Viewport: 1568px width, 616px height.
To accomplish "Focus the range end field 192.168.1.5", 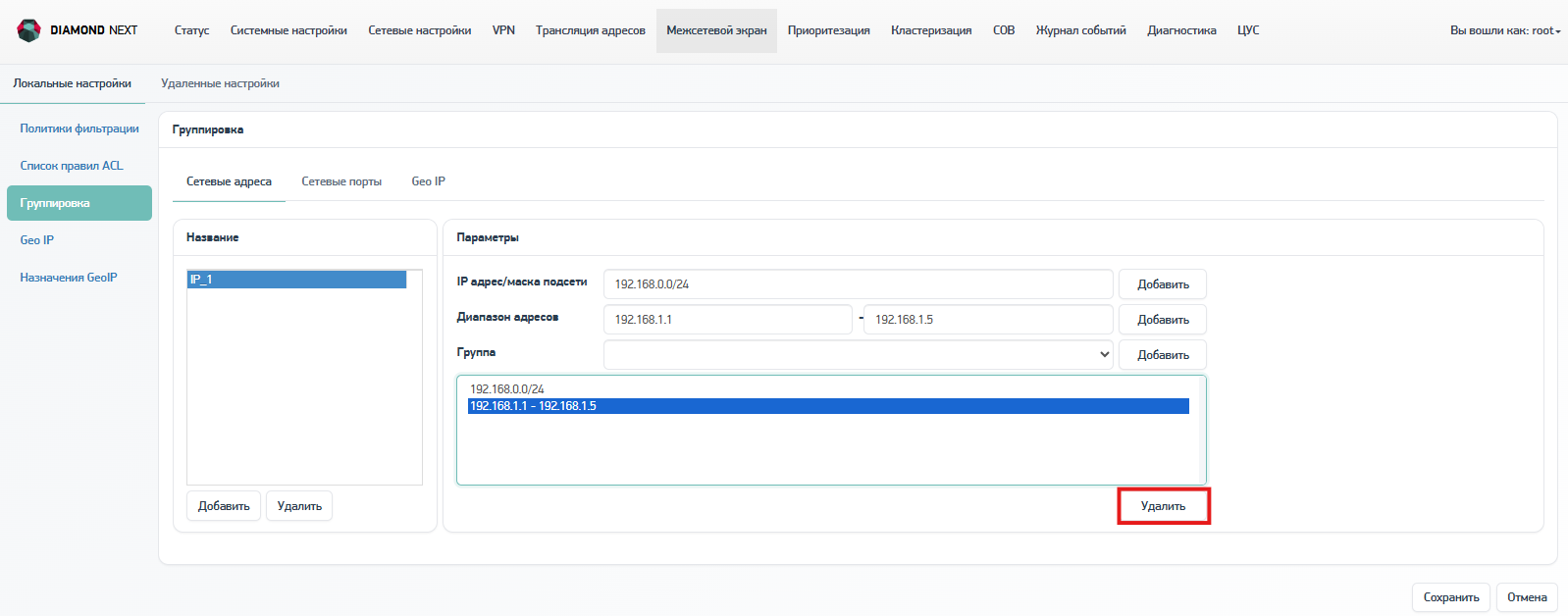I will click(x=988, y=319).
